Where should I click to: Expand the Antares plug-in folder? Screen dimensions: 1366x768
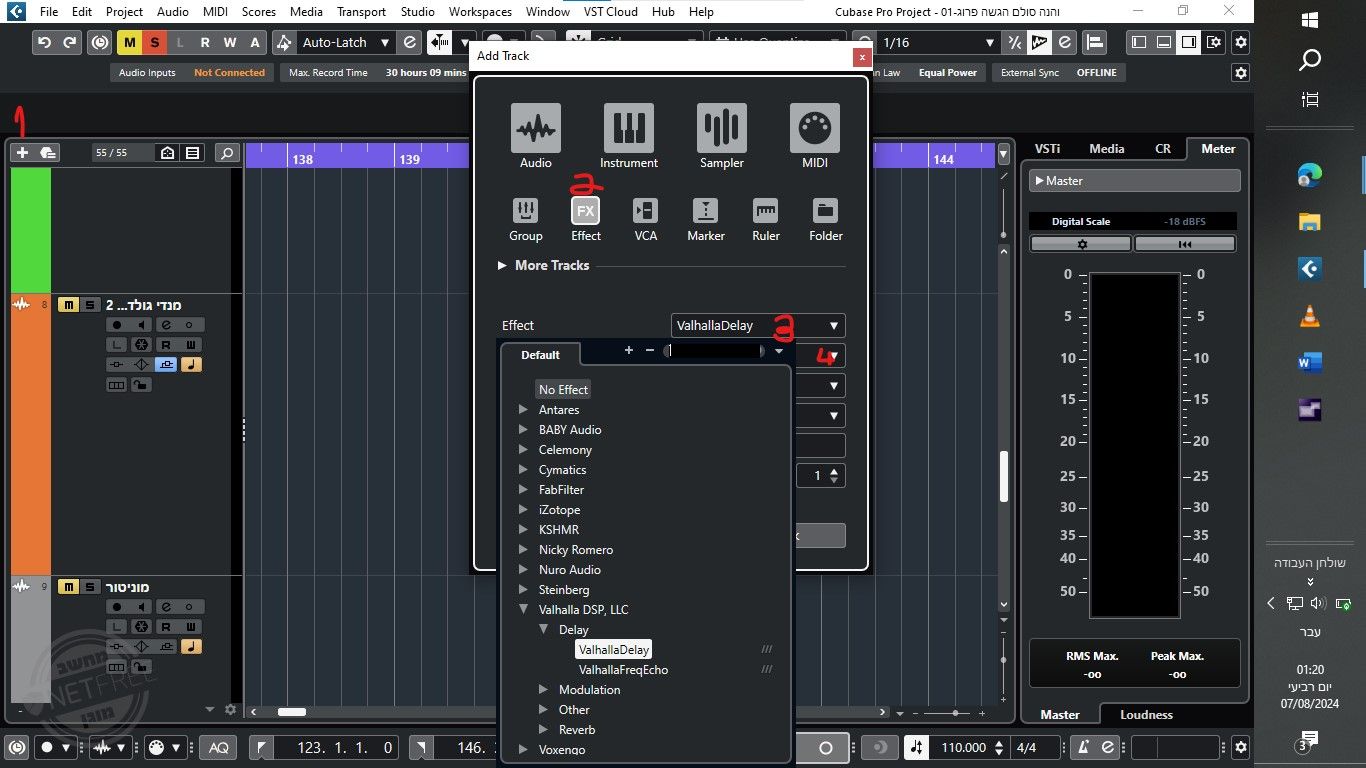click(x=523, y=410)
